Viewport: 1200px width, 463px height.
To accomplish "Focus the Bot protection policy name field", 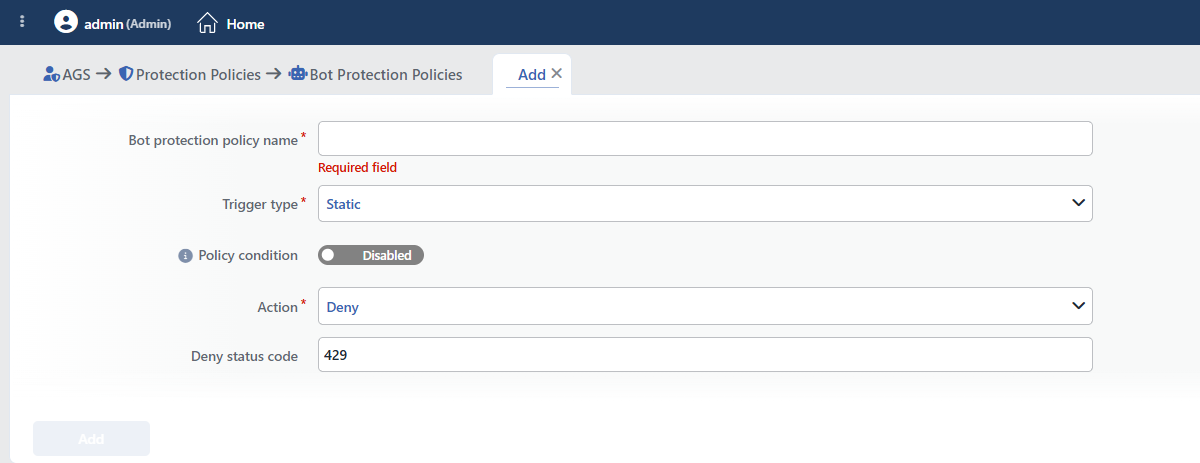I will tap(705, 139).
